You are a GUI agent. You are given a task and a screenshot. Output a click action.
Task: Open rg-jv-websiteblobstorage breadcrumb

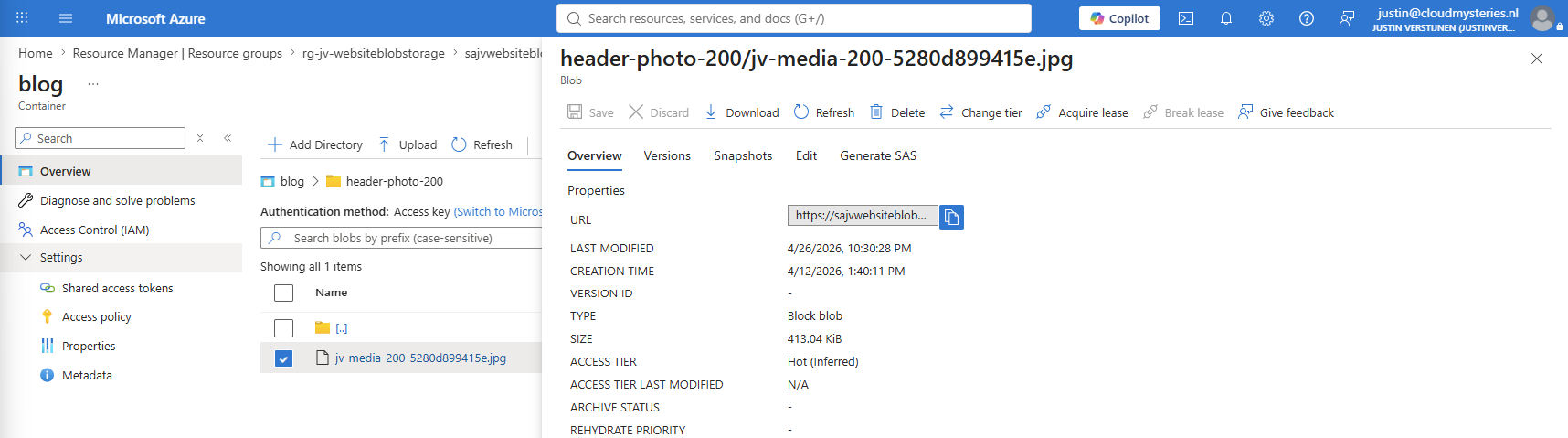[x=374, y=53]
